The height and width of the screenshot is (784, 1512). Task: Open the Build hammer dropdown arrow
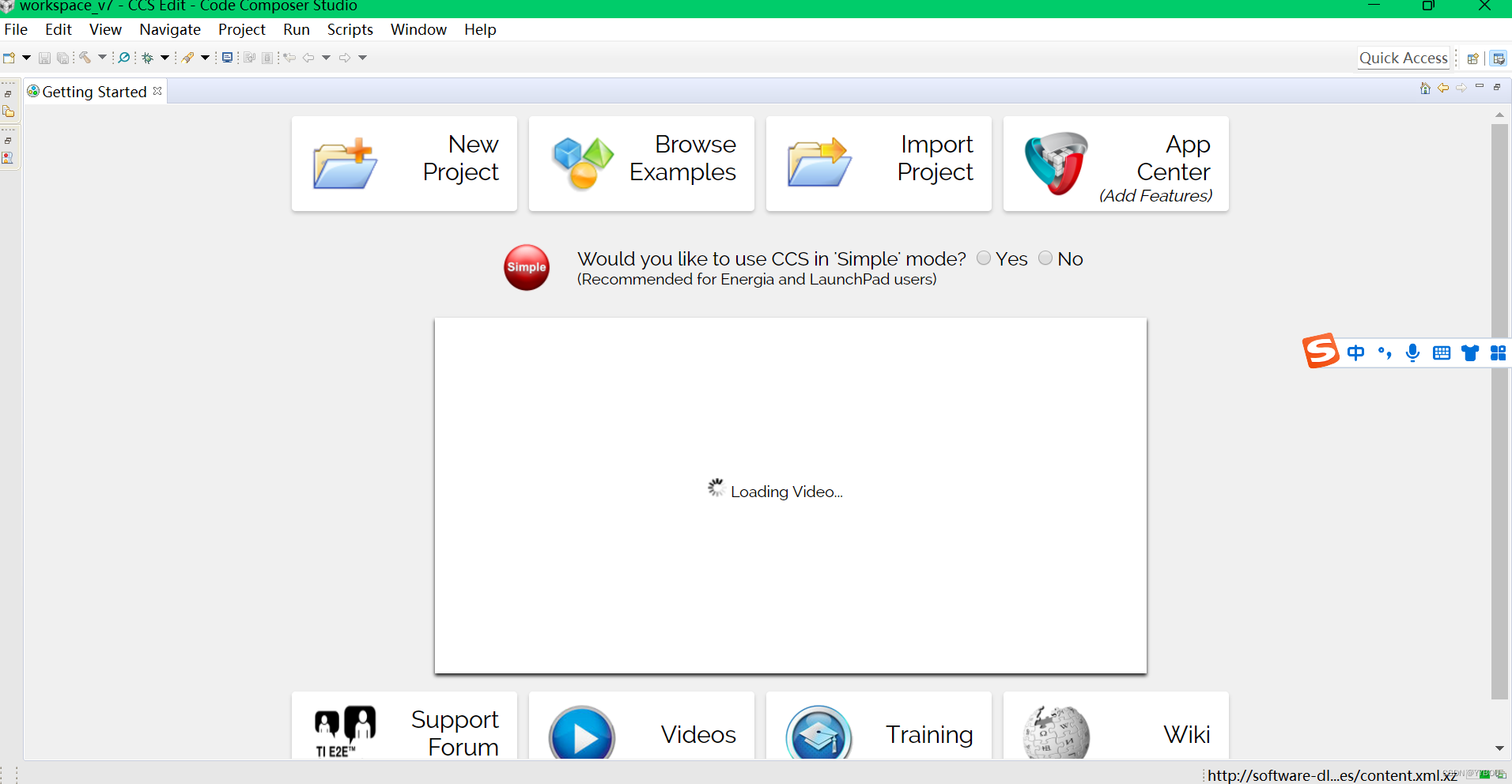pos(102,58)
